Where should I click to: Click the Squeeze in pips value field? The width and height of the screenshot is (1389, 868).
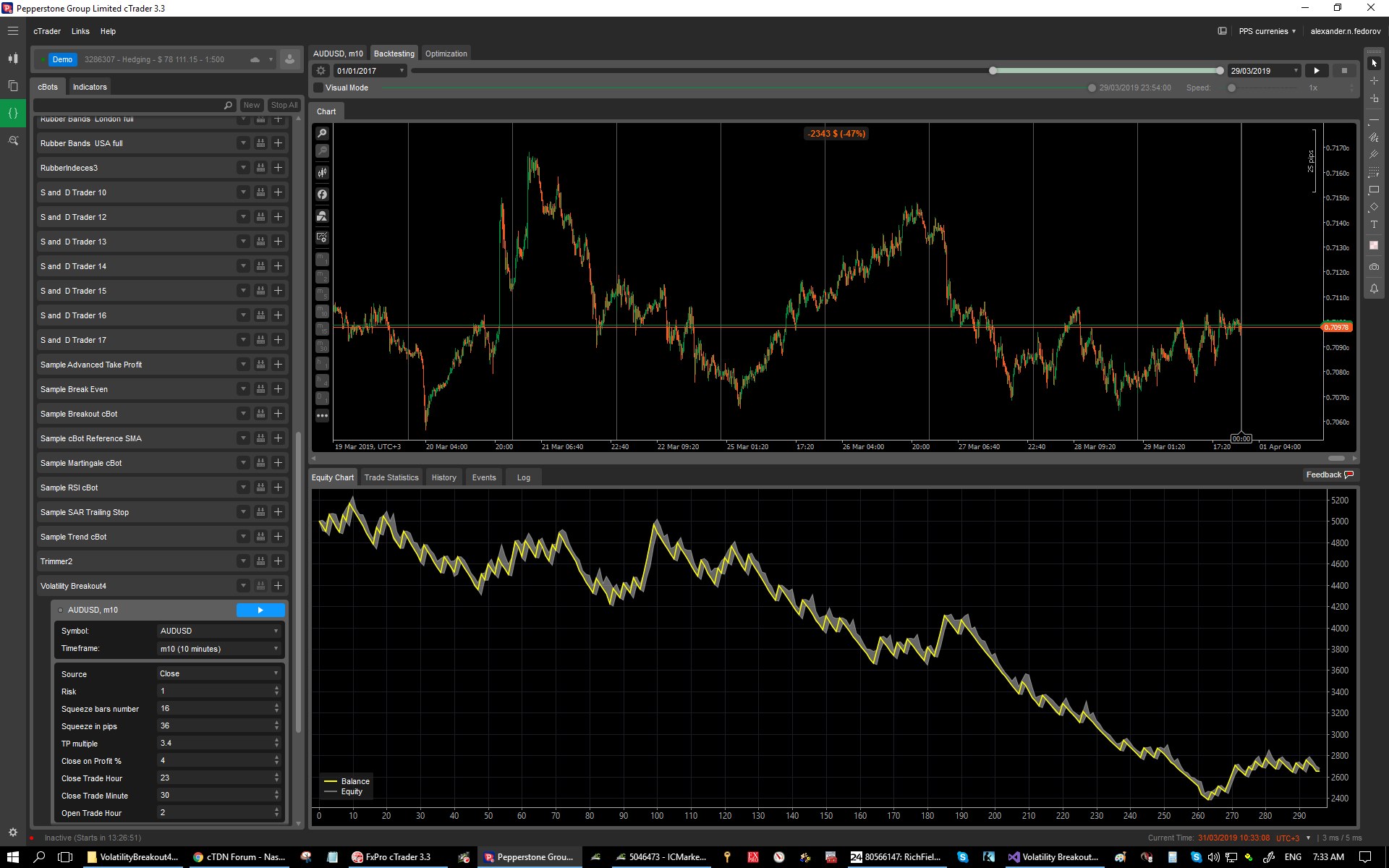[x=219, y=726]
